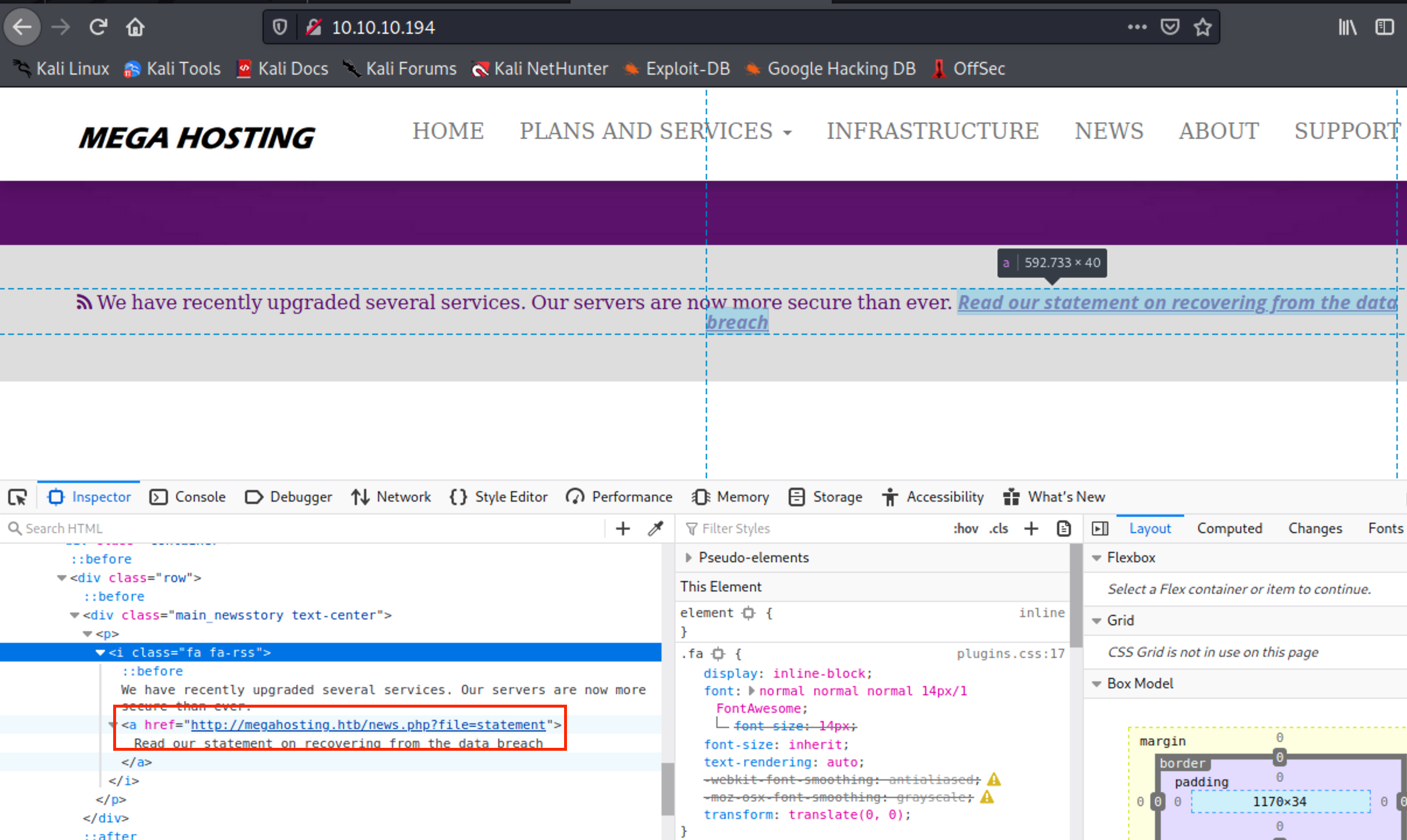
Task: Click the data breach statement link
Action: point(1177,303)
